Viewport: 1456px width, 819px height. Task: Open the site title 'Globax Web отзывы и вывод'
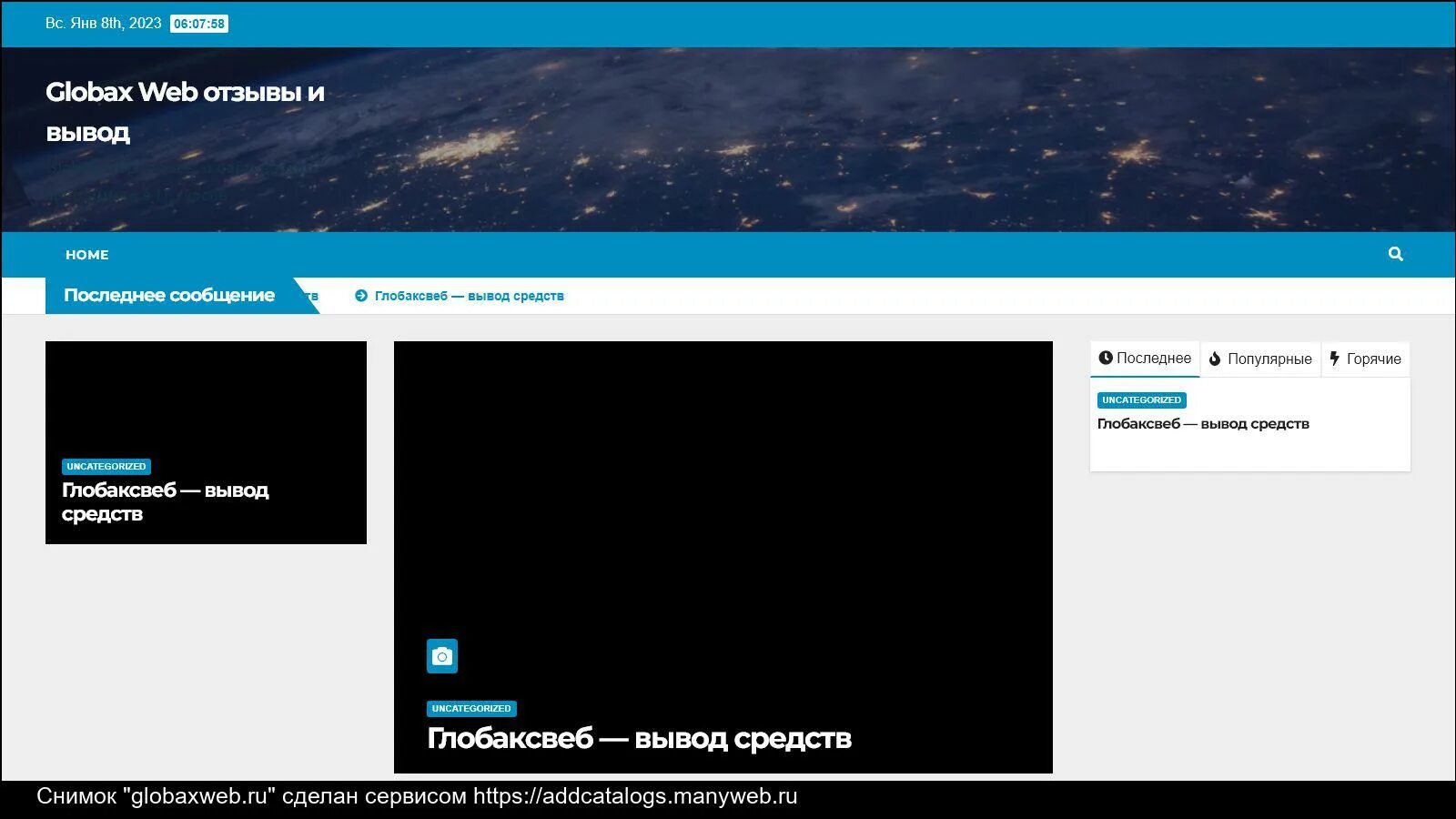(x=185, y=112)
